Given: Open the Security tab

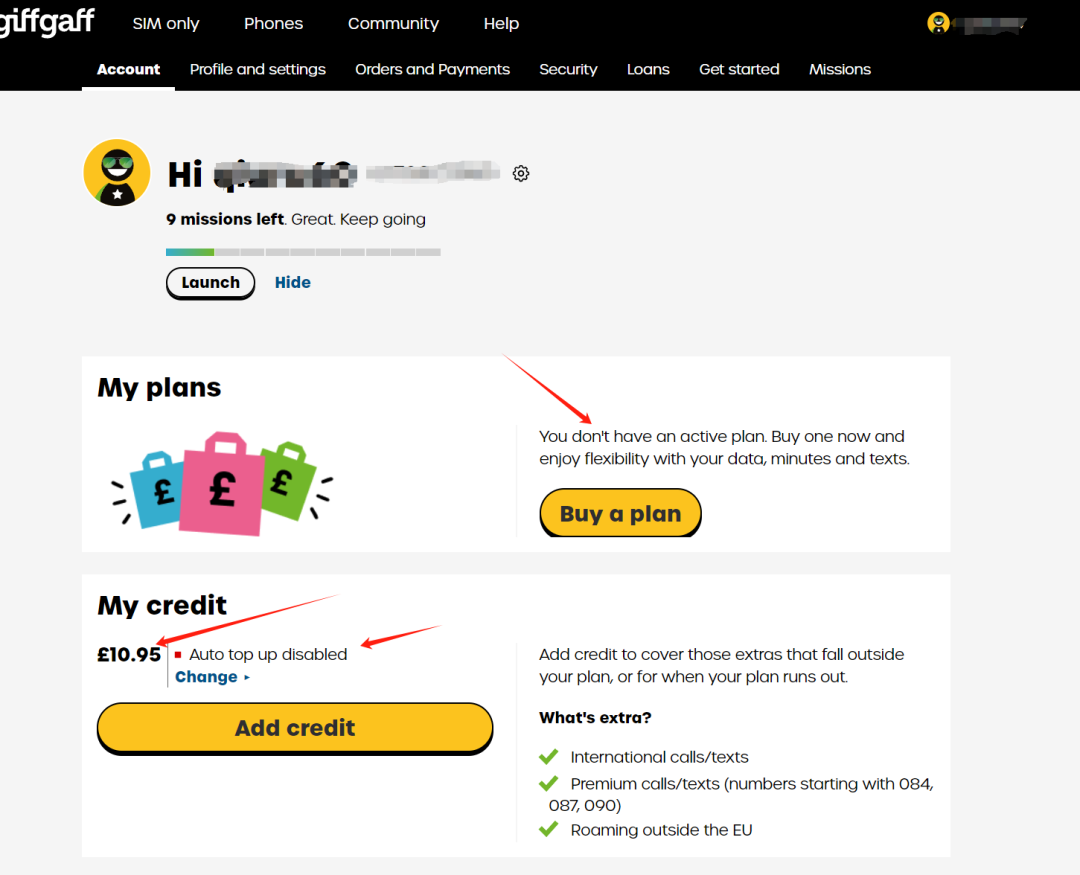Looking at the screenshot, I should click(x=568, y=70).
